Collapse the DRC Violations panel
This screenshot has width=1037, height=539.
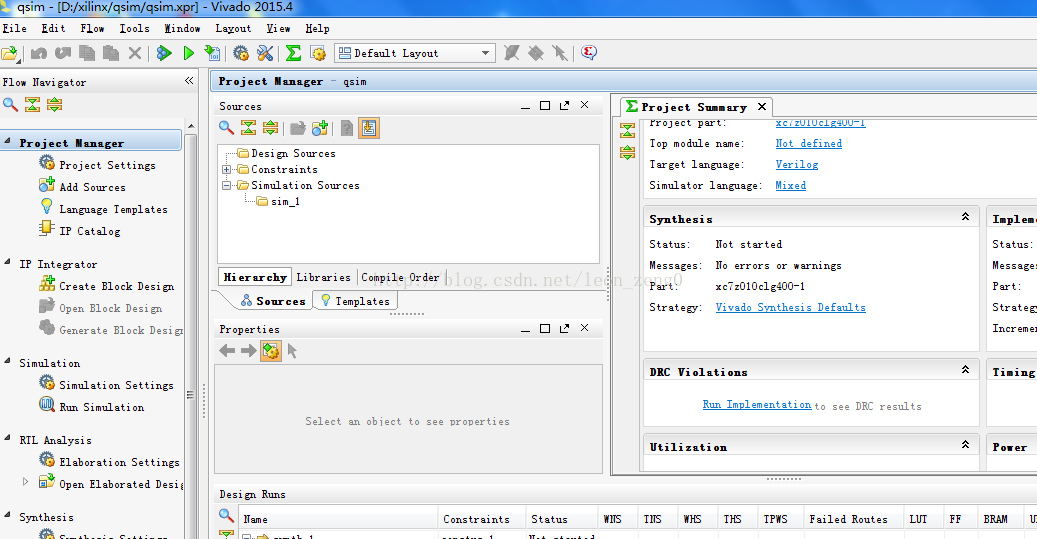pyautogui.click(x=966, y=370)
